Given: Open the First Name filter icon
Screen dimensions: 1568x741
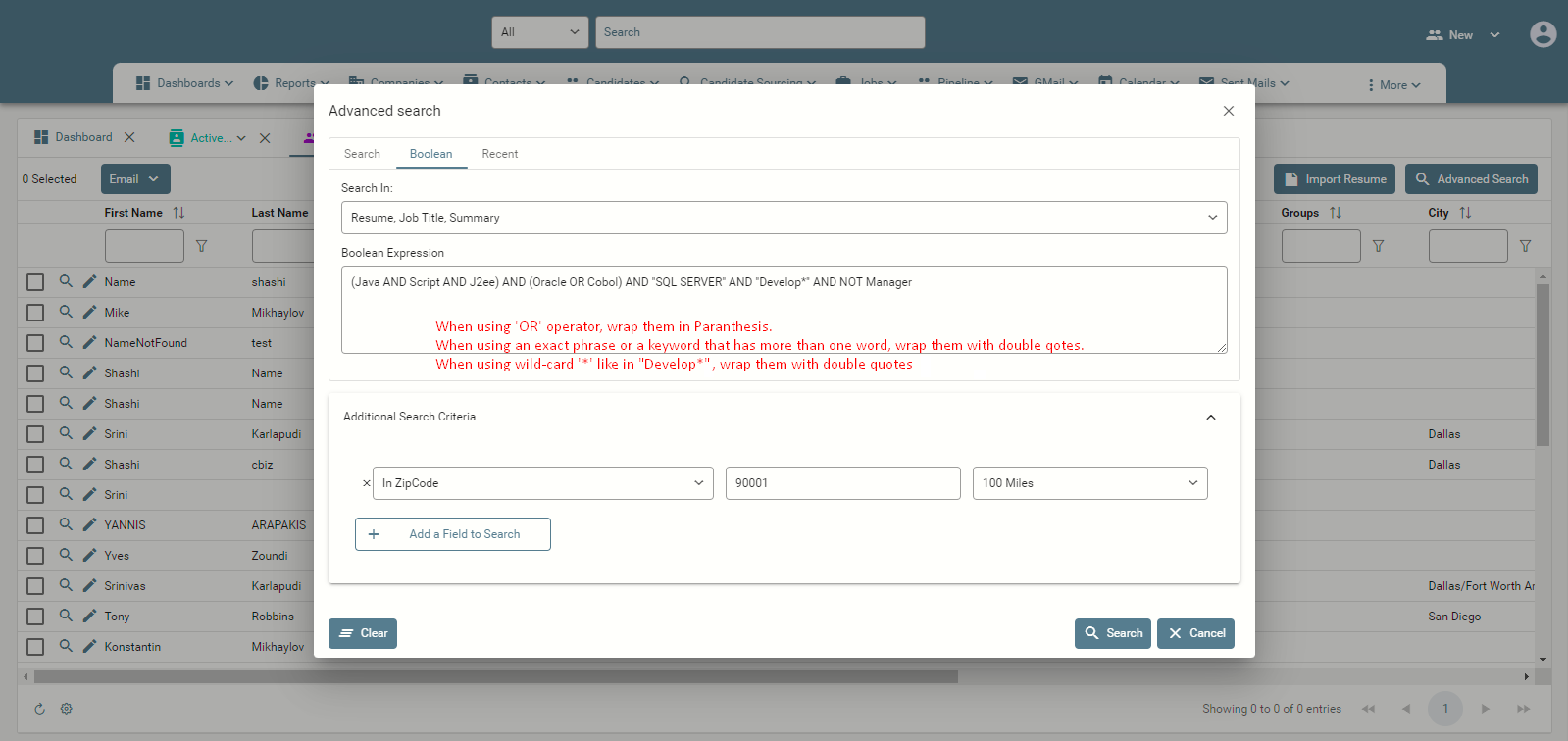Looking at the screenshot, I should (201, 246).
